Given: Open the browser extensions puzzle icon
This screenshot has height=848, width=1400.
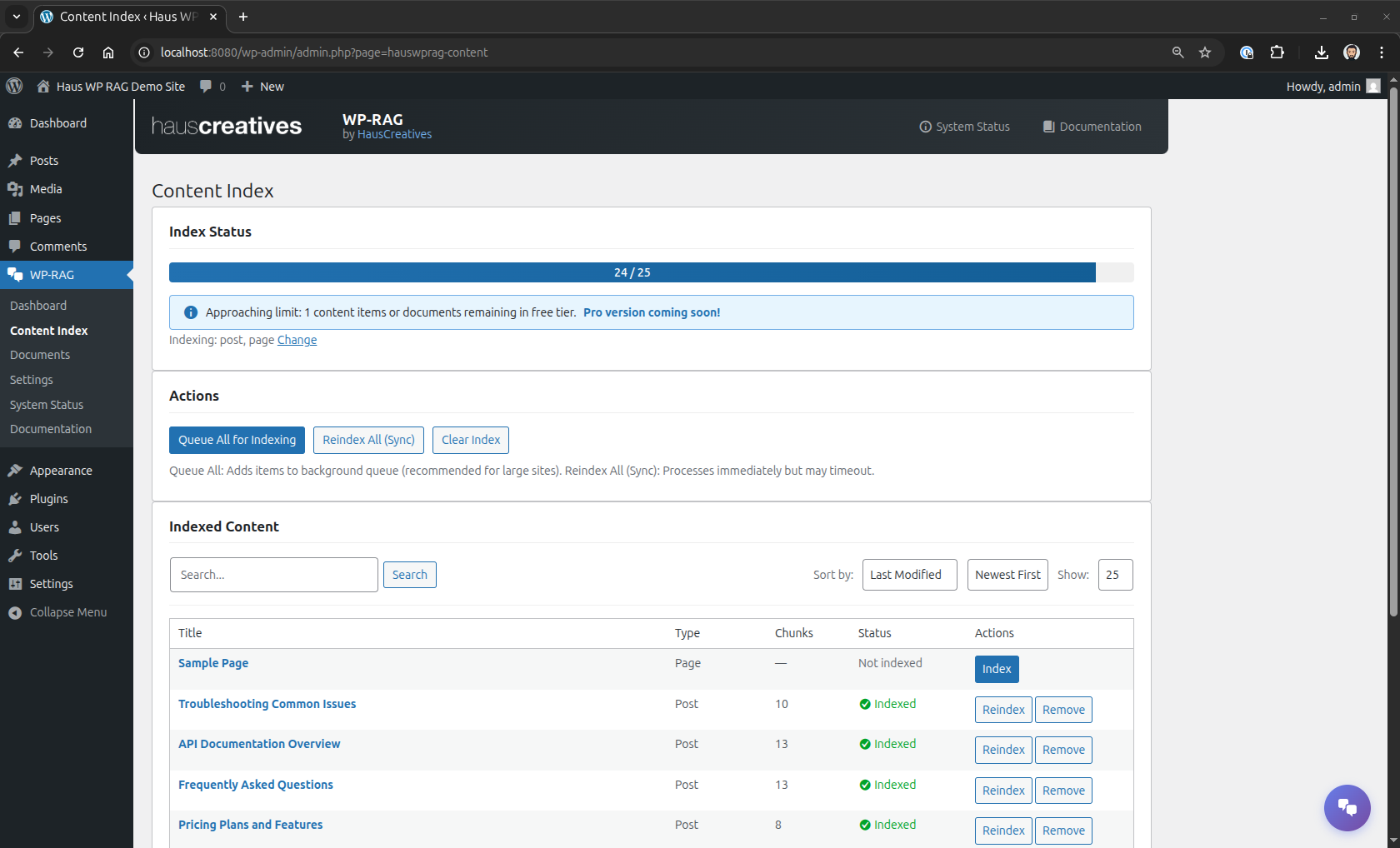Looking at the screenshot, I should [1277, 52].
